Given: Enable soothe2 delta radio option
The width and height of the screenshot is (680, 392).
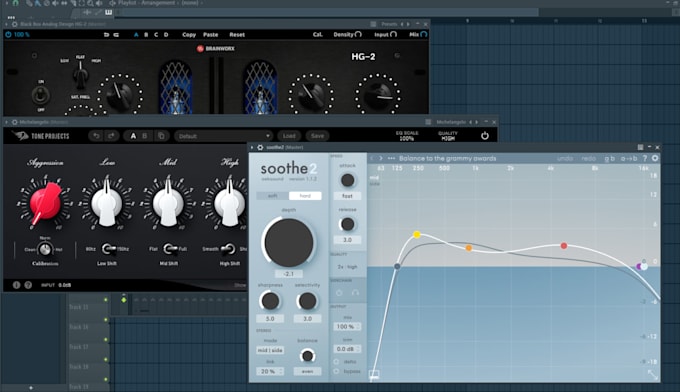Looking at the screenshot, I should coord(337,361).
